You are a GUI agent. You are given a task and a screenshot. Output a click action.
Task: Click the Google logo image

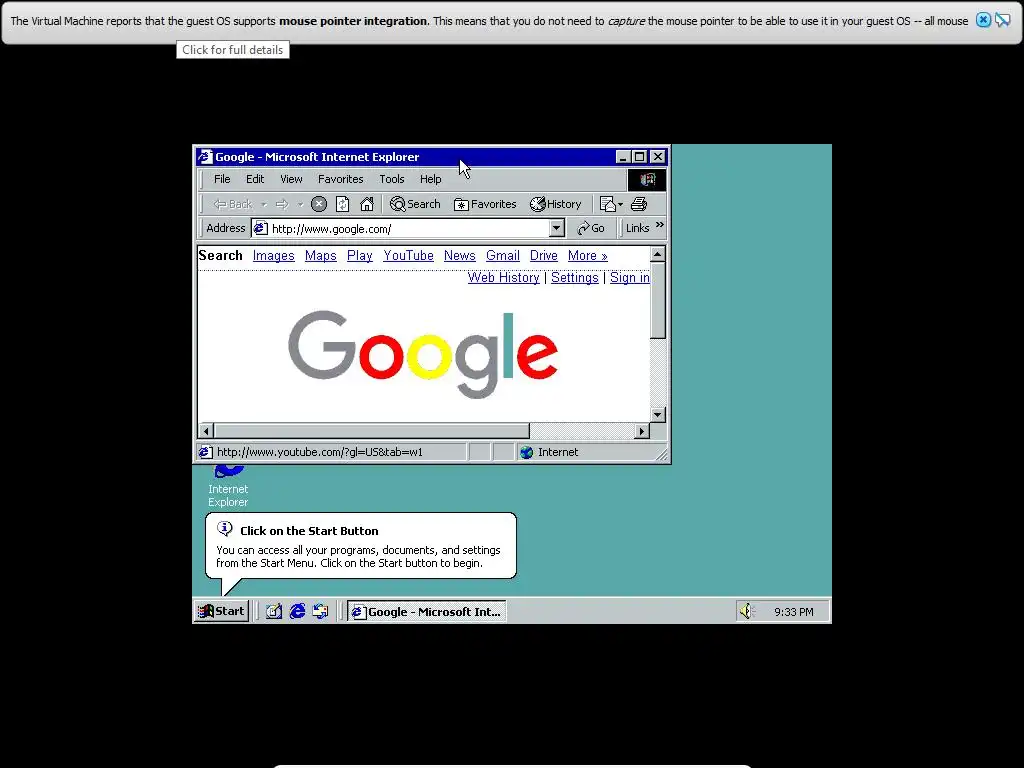coord(423,355)
